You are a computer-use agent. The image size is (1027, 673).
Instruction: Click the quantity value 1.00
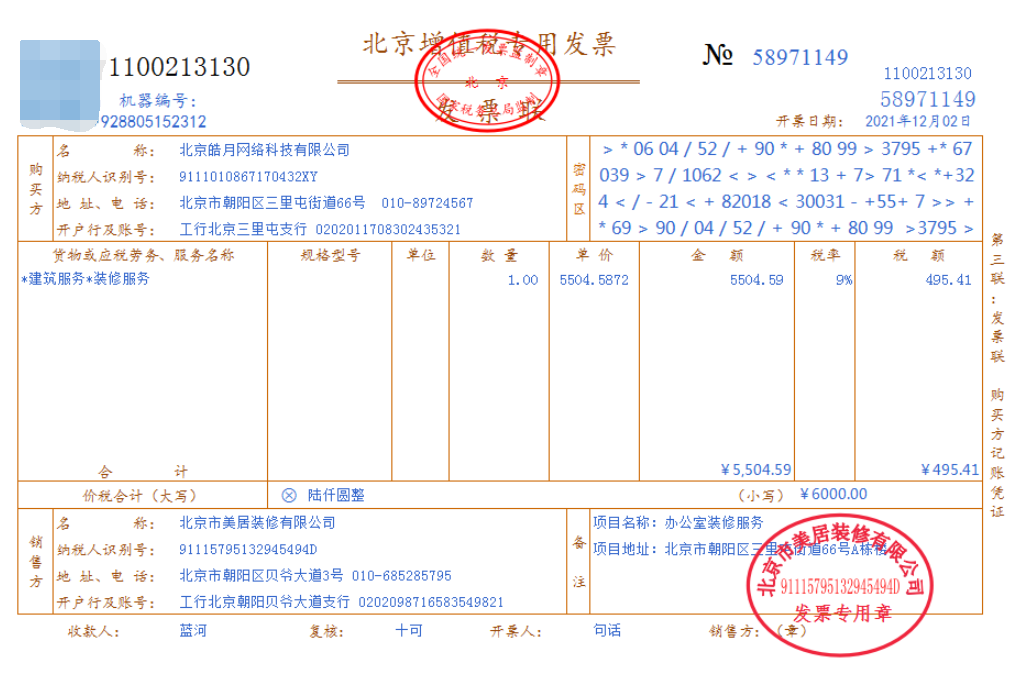(x=523, y=280)
